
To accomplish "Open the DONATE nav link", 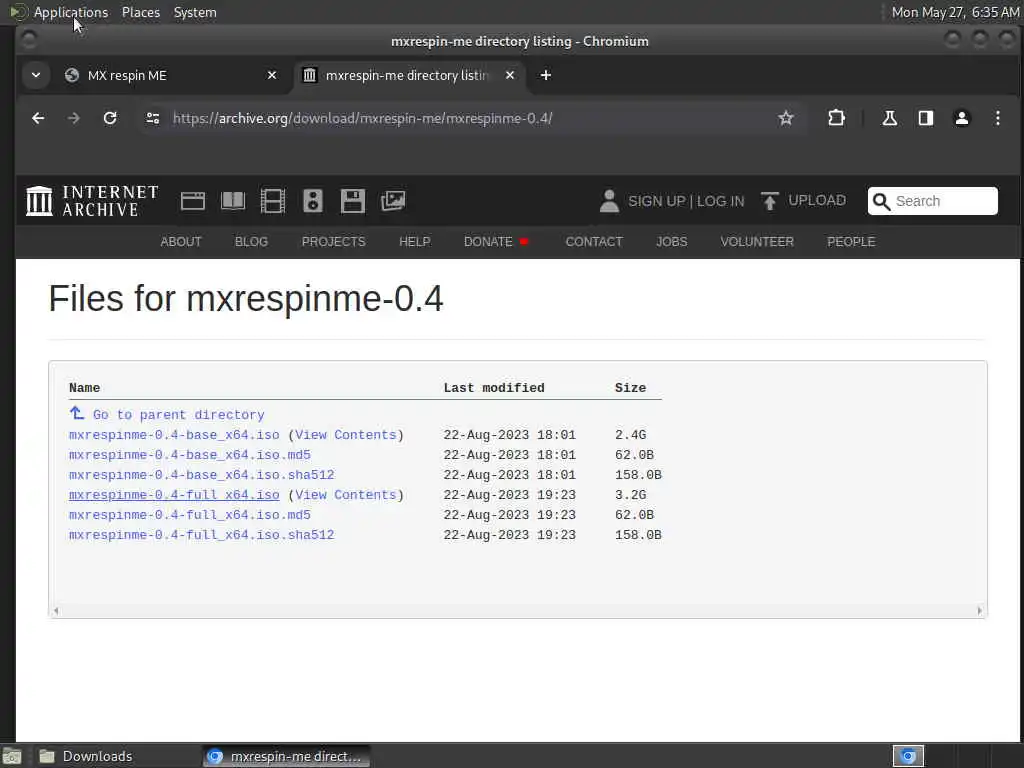I will 488,242.
